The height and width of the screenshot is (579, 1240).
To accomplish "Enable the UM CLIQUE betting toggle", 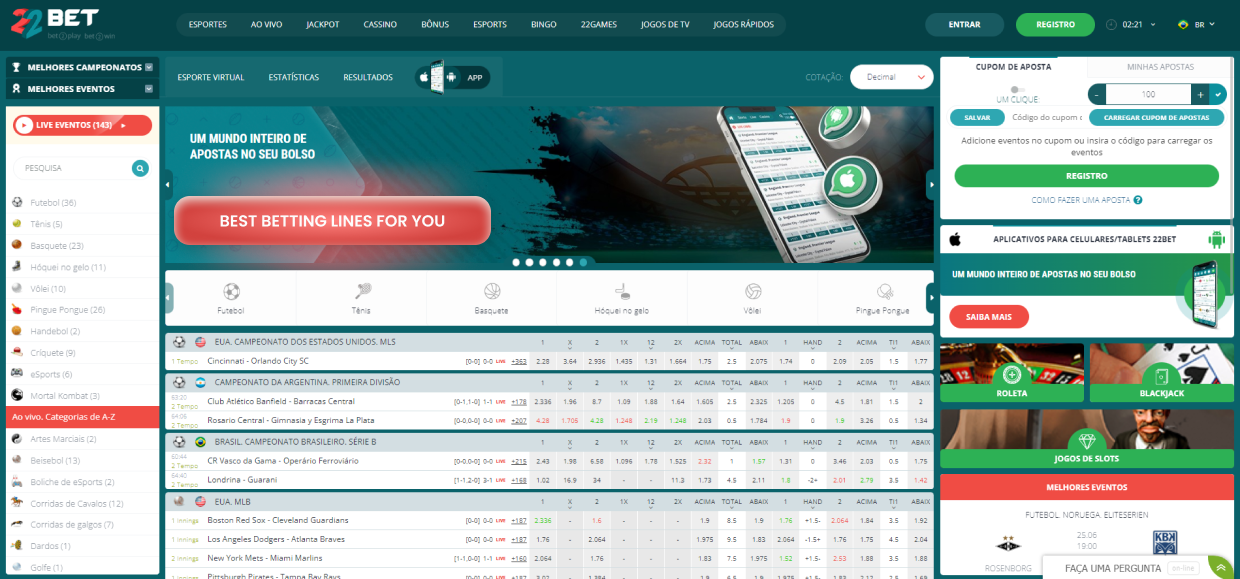I will click(x=1018, y=88).
